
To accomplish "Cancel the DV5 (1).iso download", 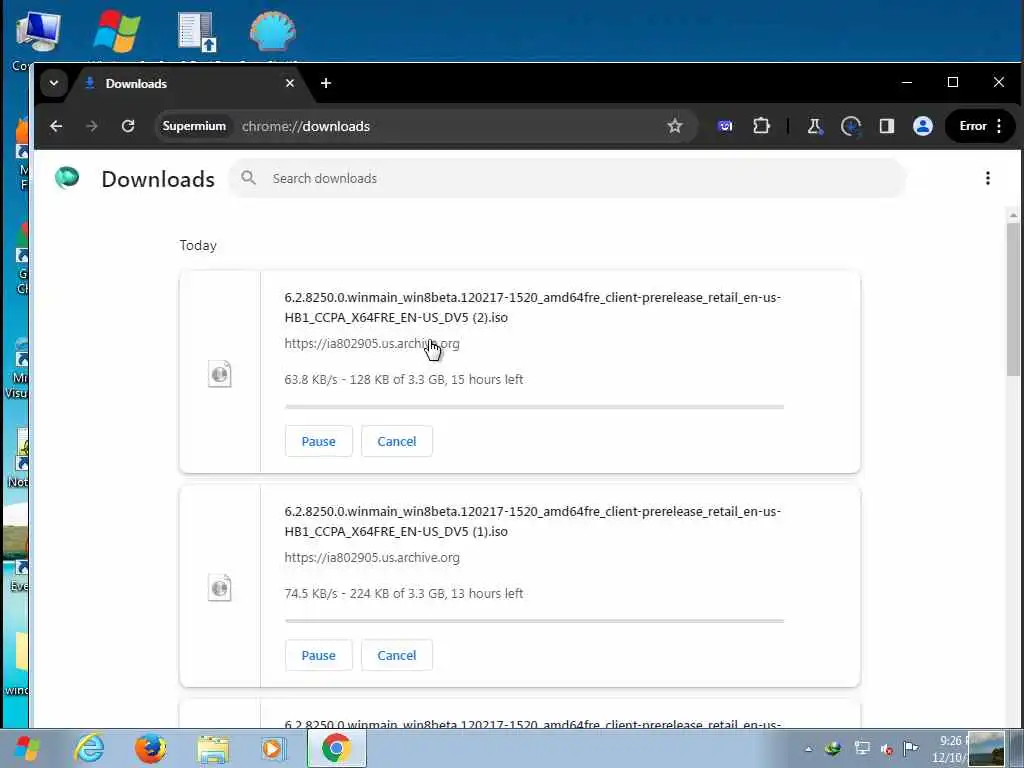I will point(396,655).
